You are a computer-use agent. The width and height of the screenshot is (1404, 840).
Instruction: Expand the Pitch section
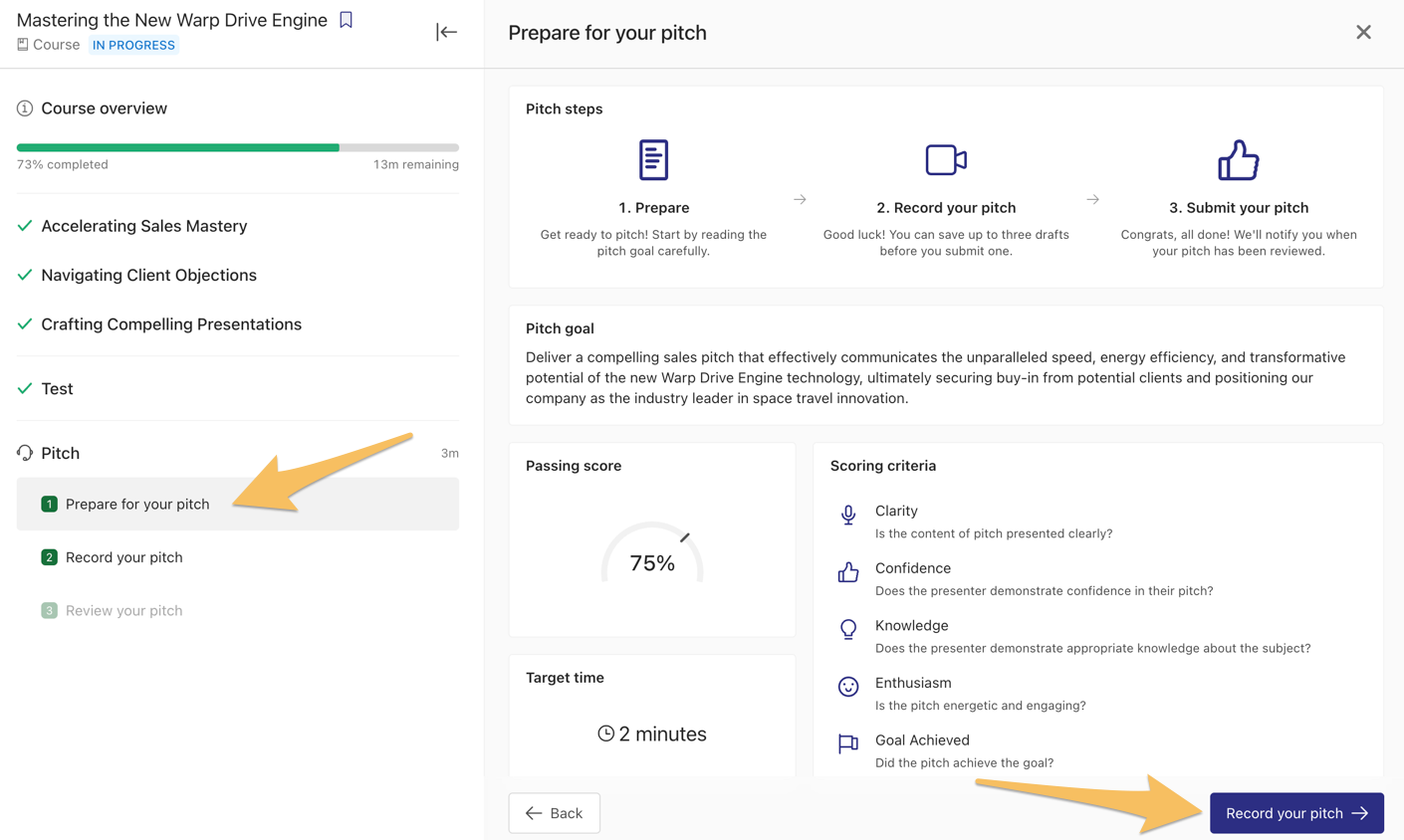pos(60,453)
